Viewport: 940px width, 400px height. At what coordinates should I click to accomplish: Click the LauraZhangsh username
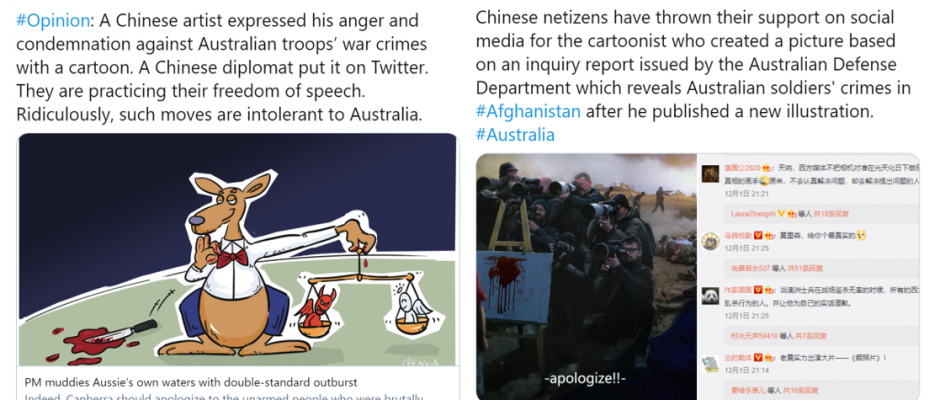coord(754,213)
